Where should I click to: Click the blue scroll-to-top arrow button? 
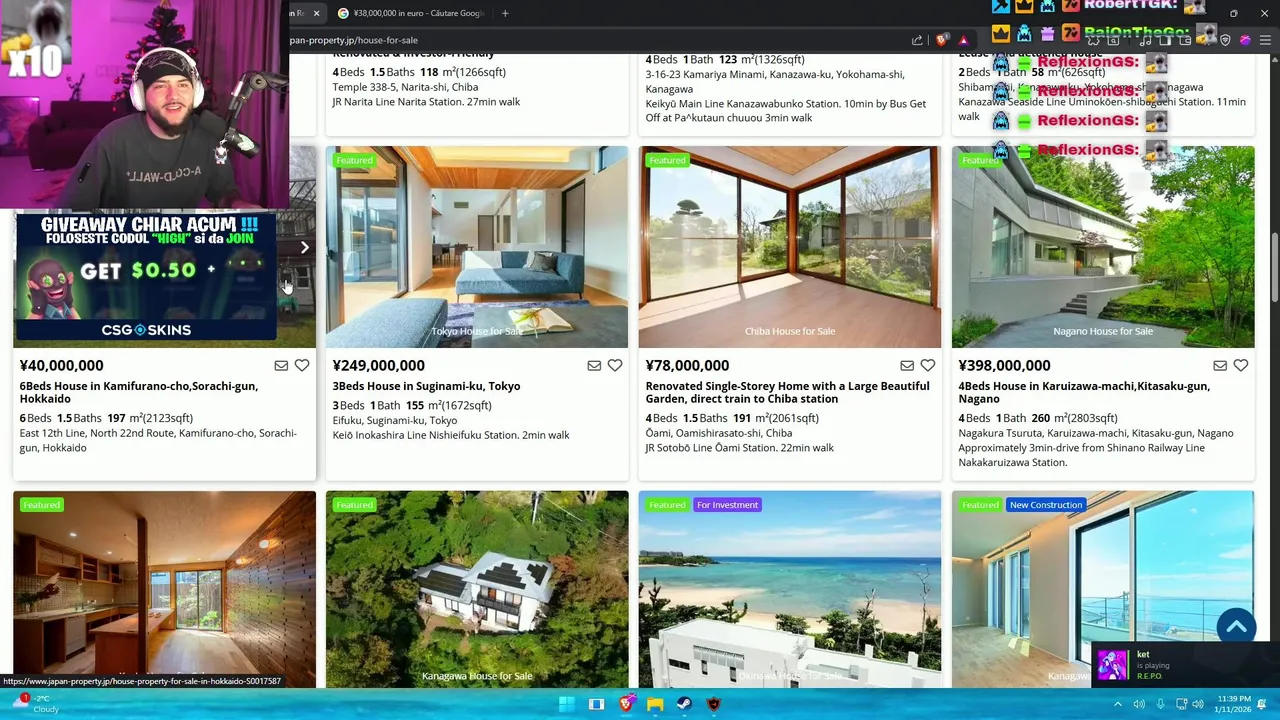coord(1236,627)
